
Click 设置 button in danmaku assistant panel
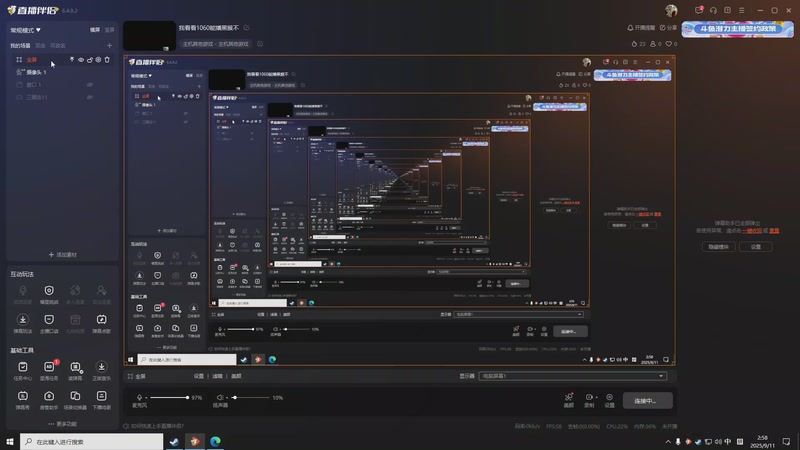[x=756, y=247]
